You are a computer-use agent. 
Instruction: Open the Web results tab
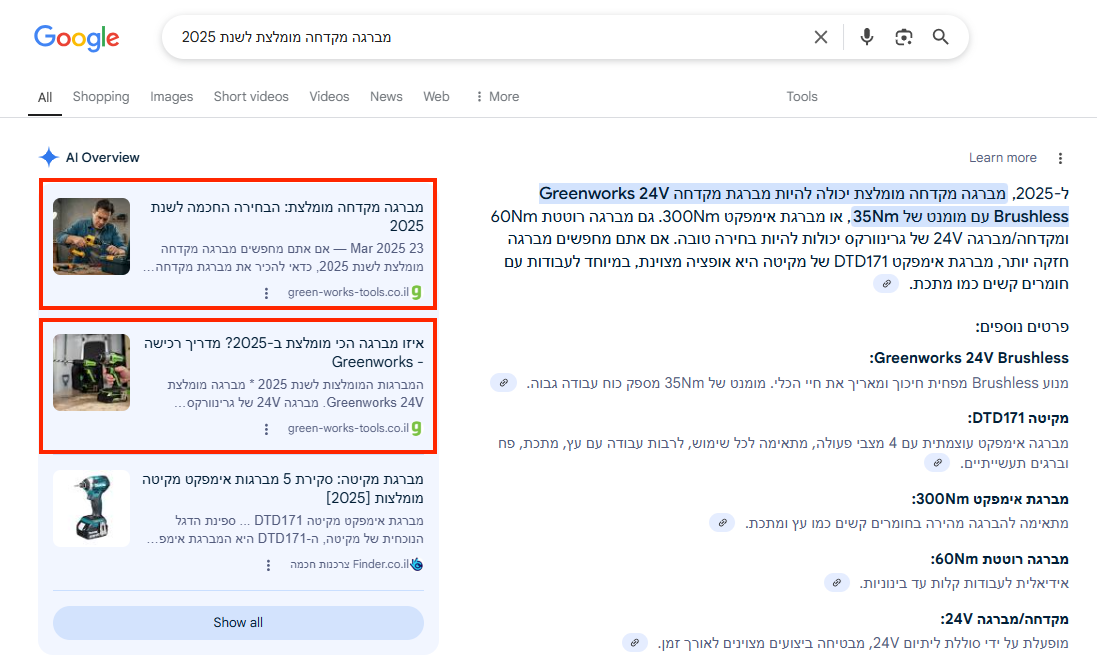[436, 97]
